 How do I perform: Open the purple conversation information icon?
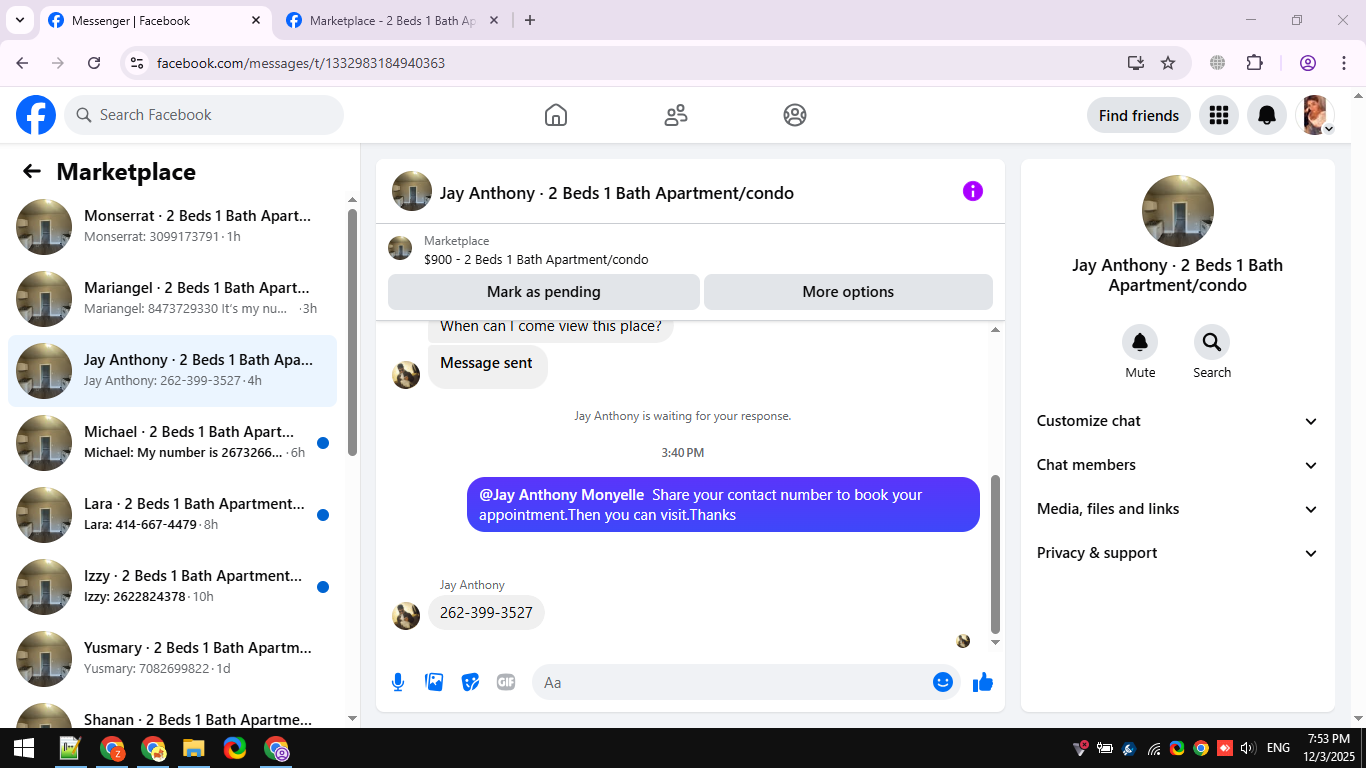coord(973,191)
